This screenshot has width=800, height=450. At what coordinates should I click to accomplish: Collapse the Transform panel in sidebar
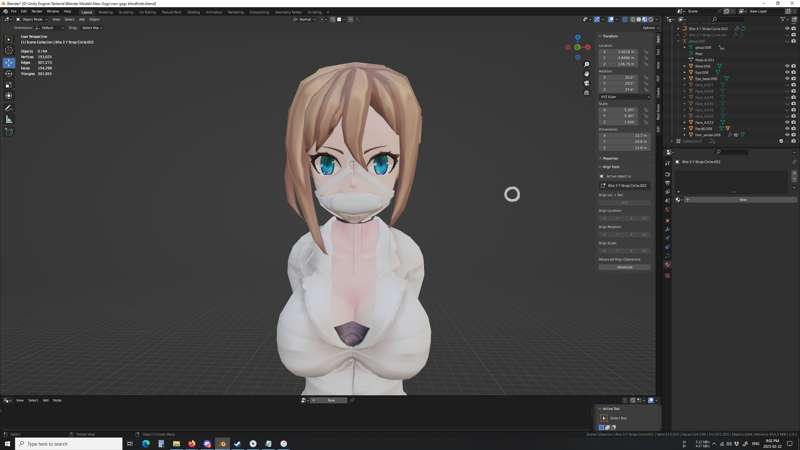(x=609, y=36)
